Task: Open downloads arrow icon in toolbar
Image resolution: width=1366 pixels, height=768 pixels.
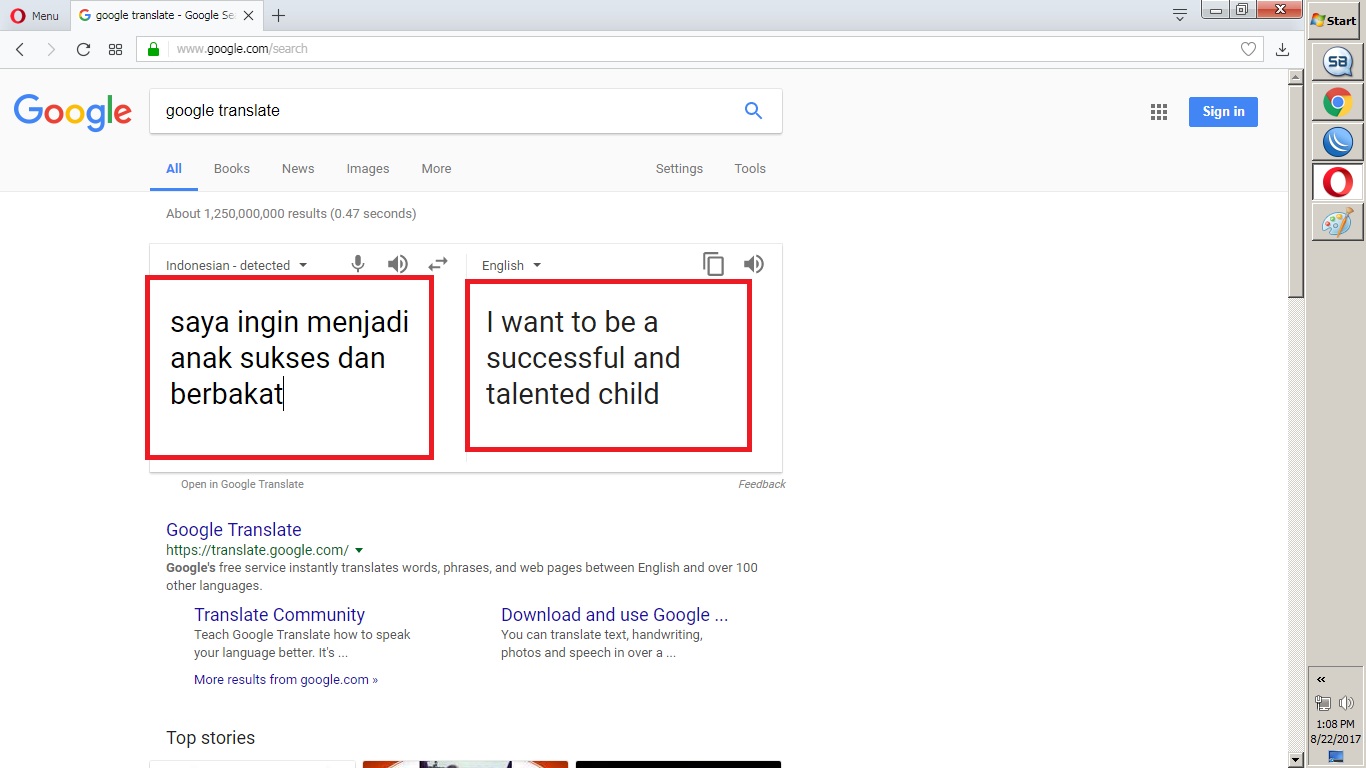Action: 1283,49
